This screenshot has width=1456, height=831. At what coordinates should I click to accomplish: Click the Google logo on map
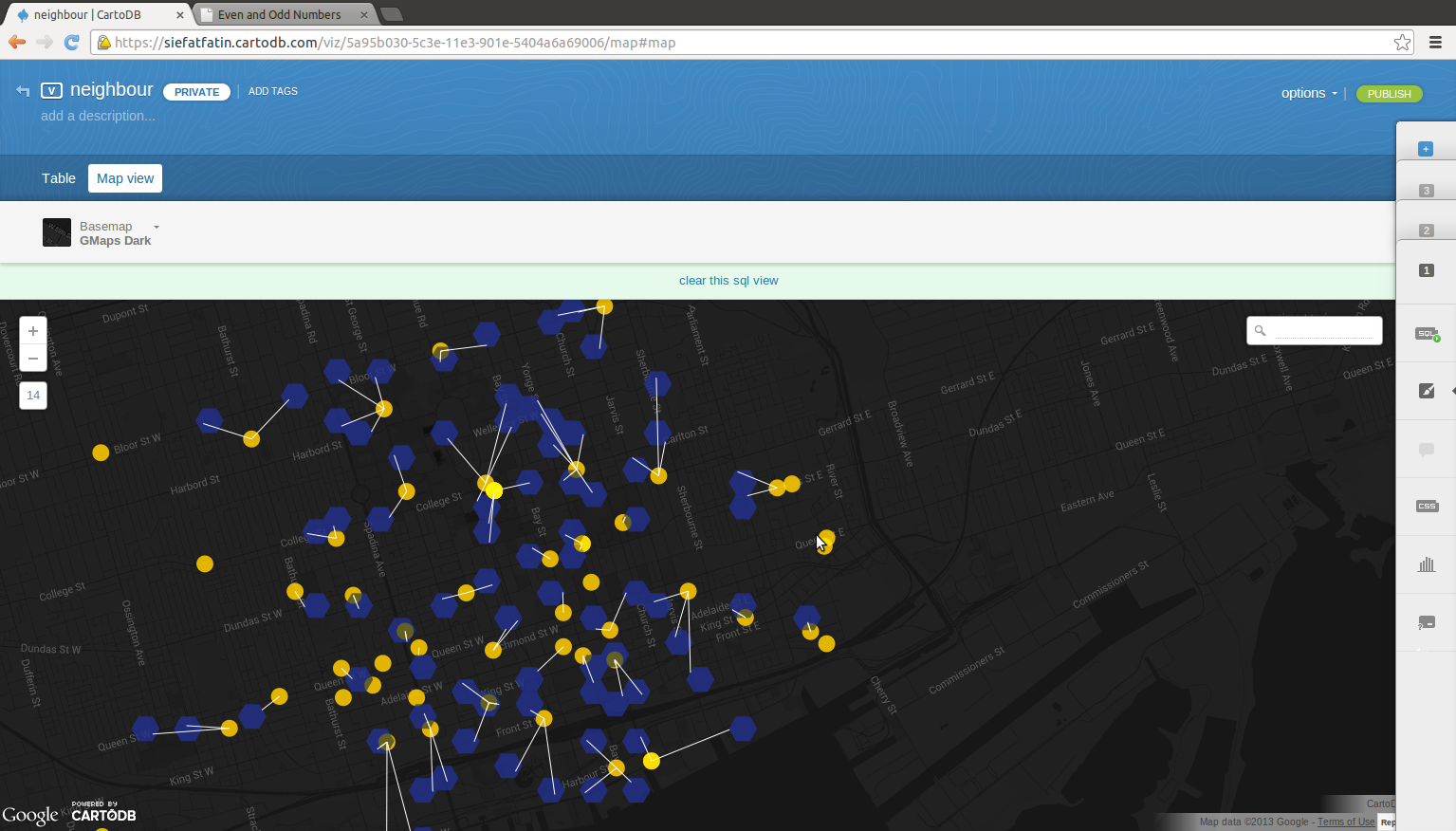click(30, 816)
